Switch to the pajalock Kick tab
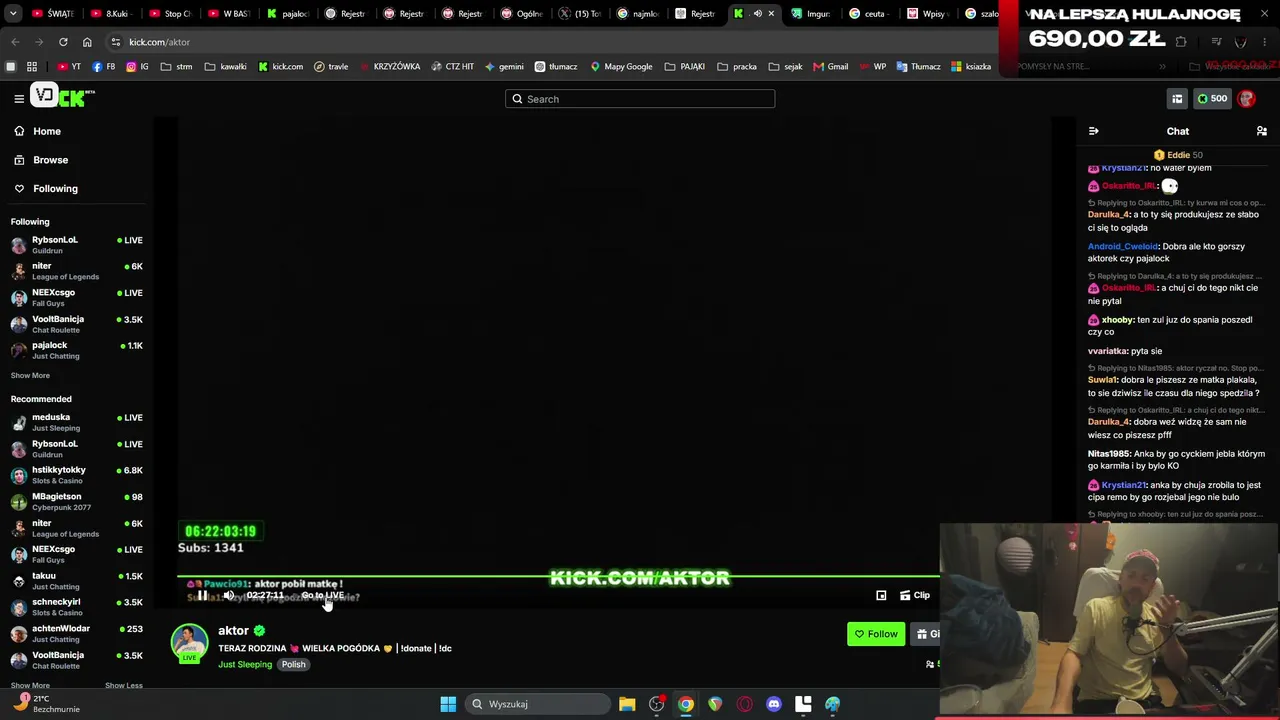 289,14
